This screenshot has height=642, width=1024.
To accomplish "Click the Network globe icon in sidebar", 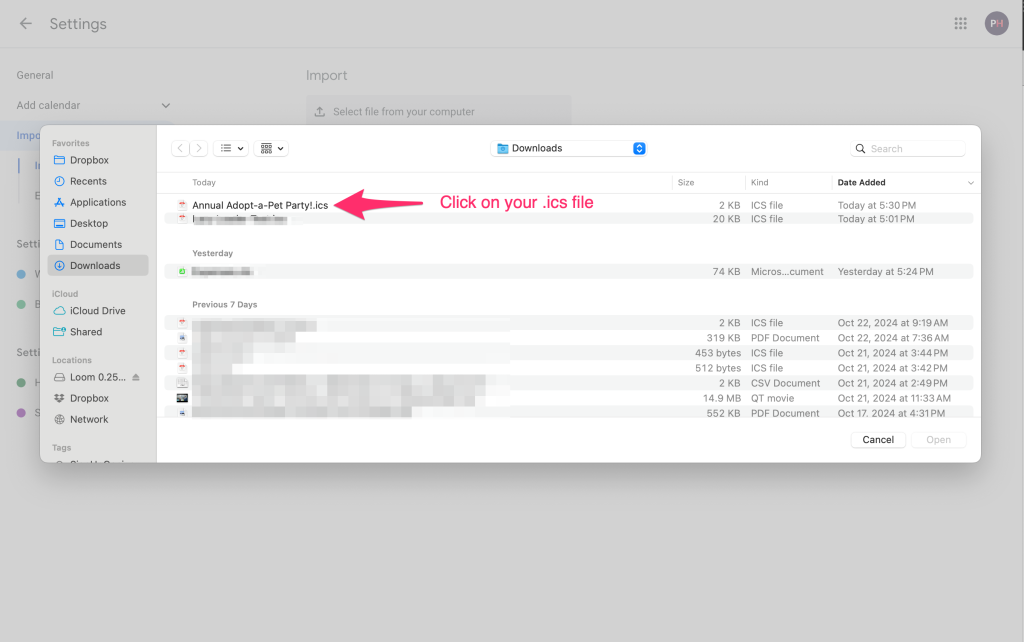I will (x=59, y=419).
